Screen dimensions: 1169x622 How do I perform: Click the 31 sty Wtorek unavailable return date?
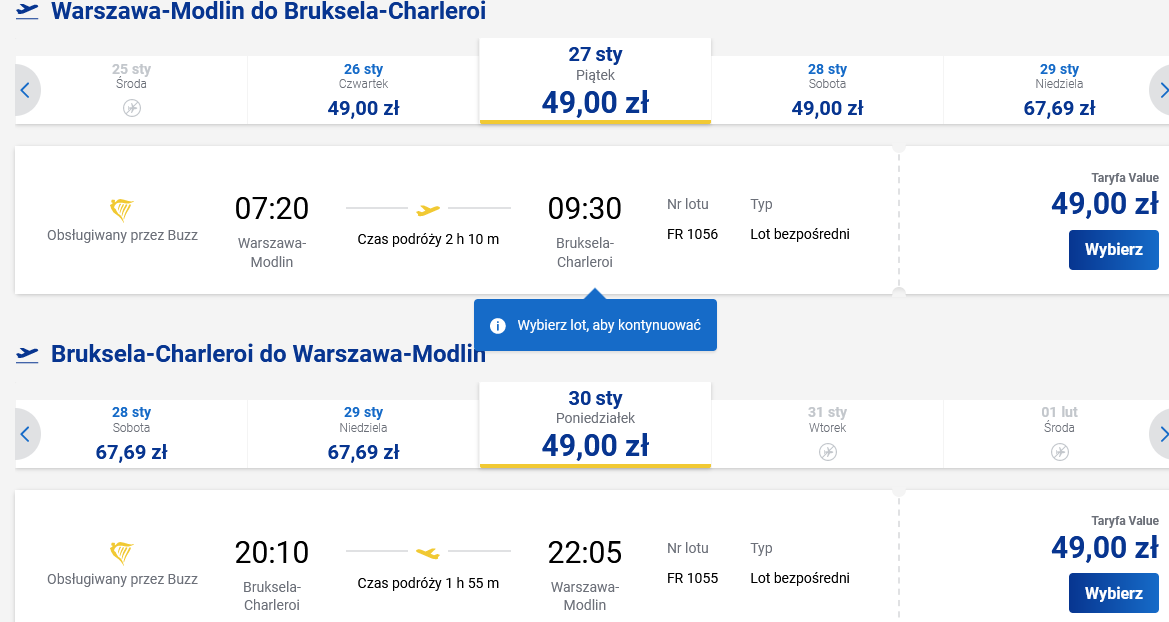827,434
